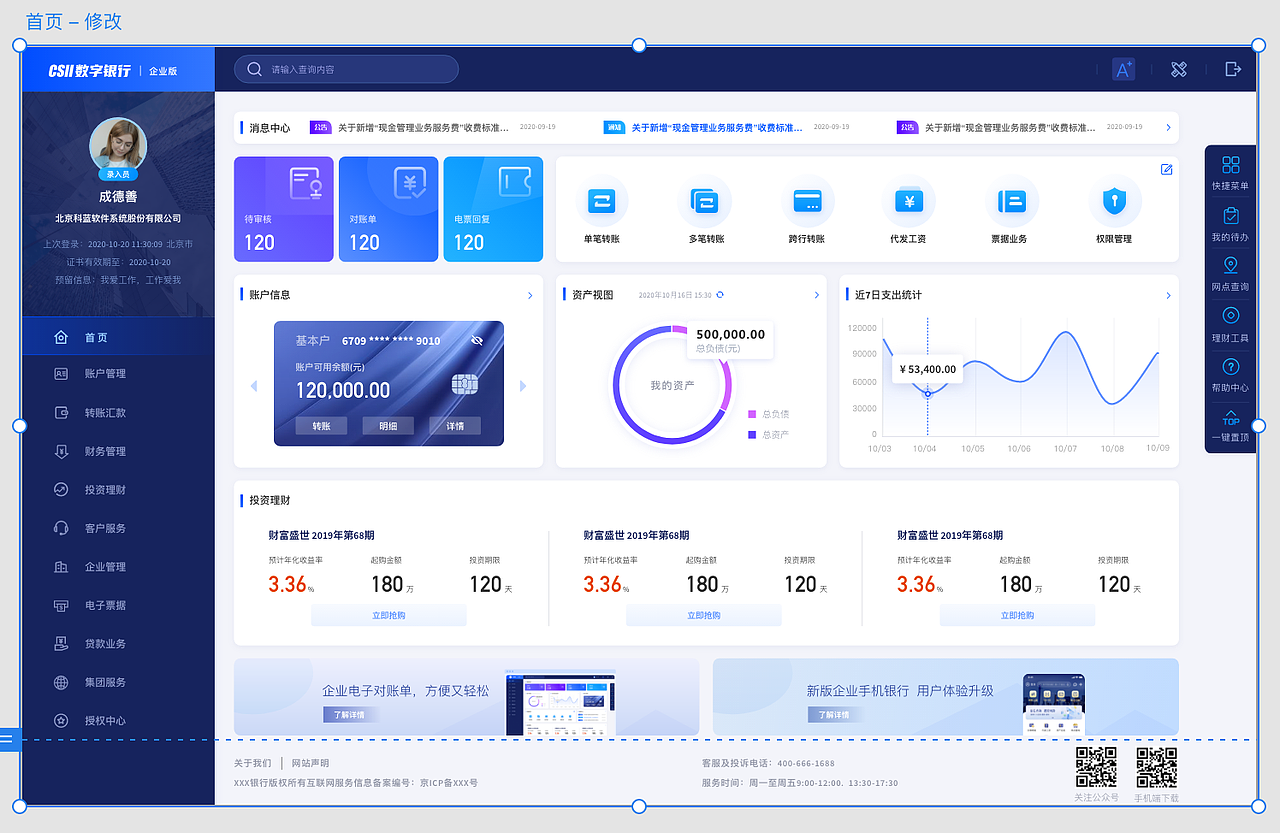Image resolution: width=1280 pixels, height=833 pixels.
Task: Open highlighted 通知 message link
Action: [717, 128]
